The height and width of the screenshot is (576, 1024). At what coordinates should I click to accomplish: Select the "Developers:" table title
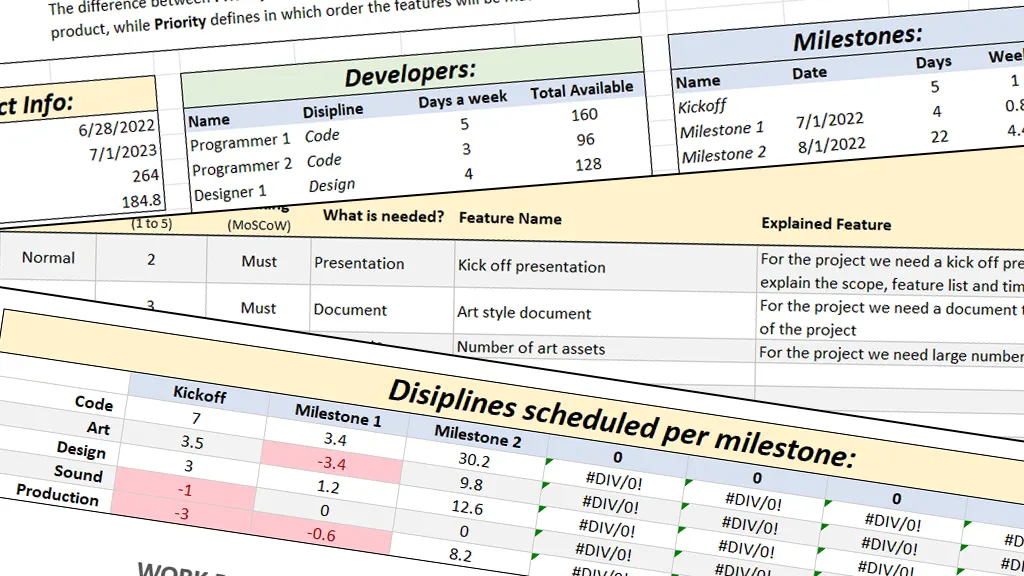click(x=410, y=73)
